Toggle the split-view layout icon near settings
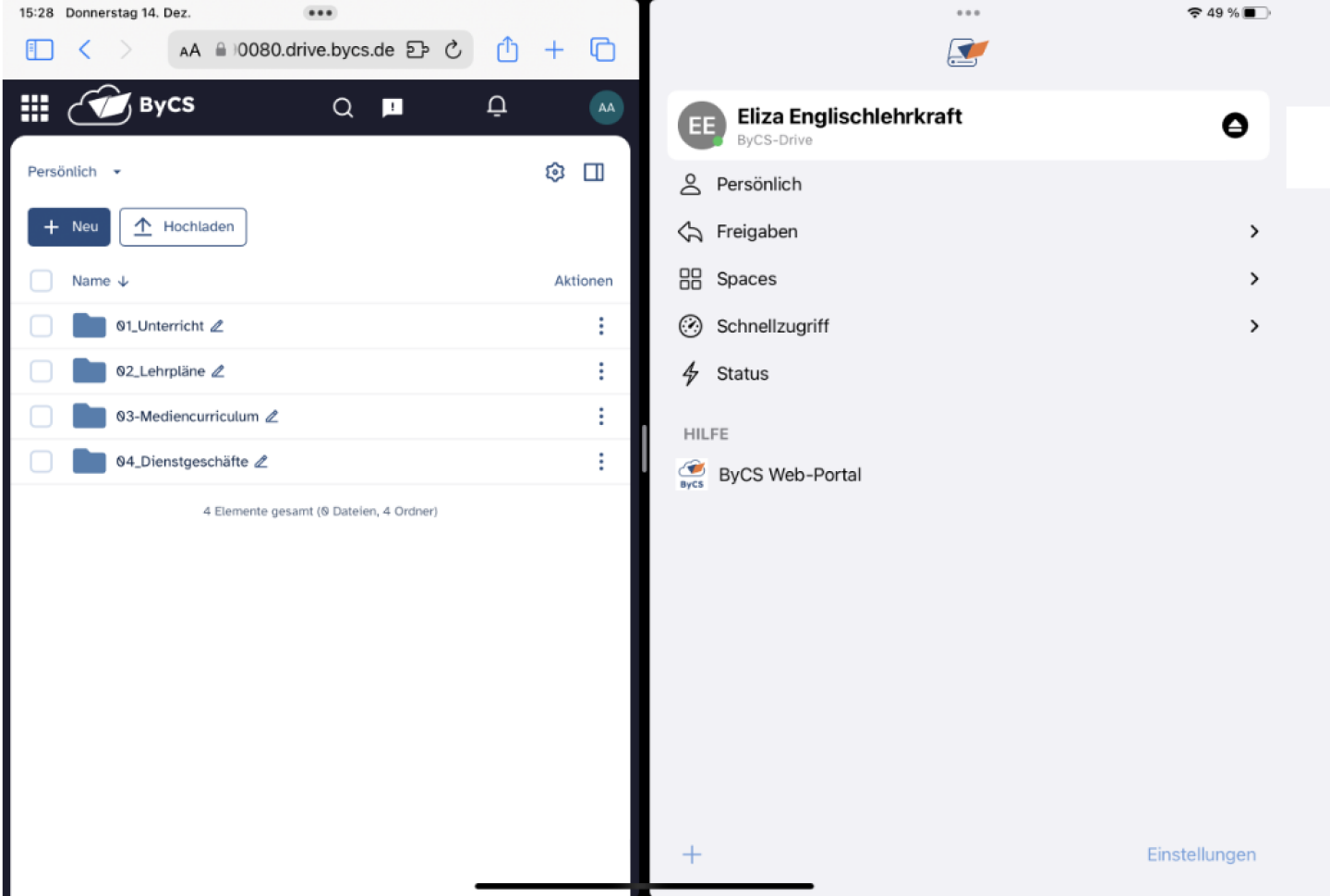 coord(594,171)
